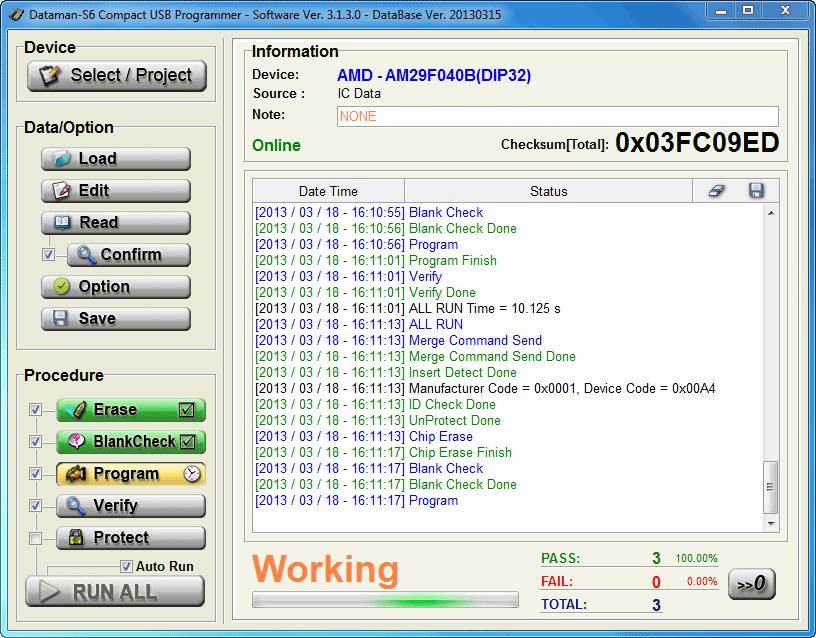Viewport: 816px width, 638px height.
Task: Click the Date Time column header
Action: pos(328,191)
